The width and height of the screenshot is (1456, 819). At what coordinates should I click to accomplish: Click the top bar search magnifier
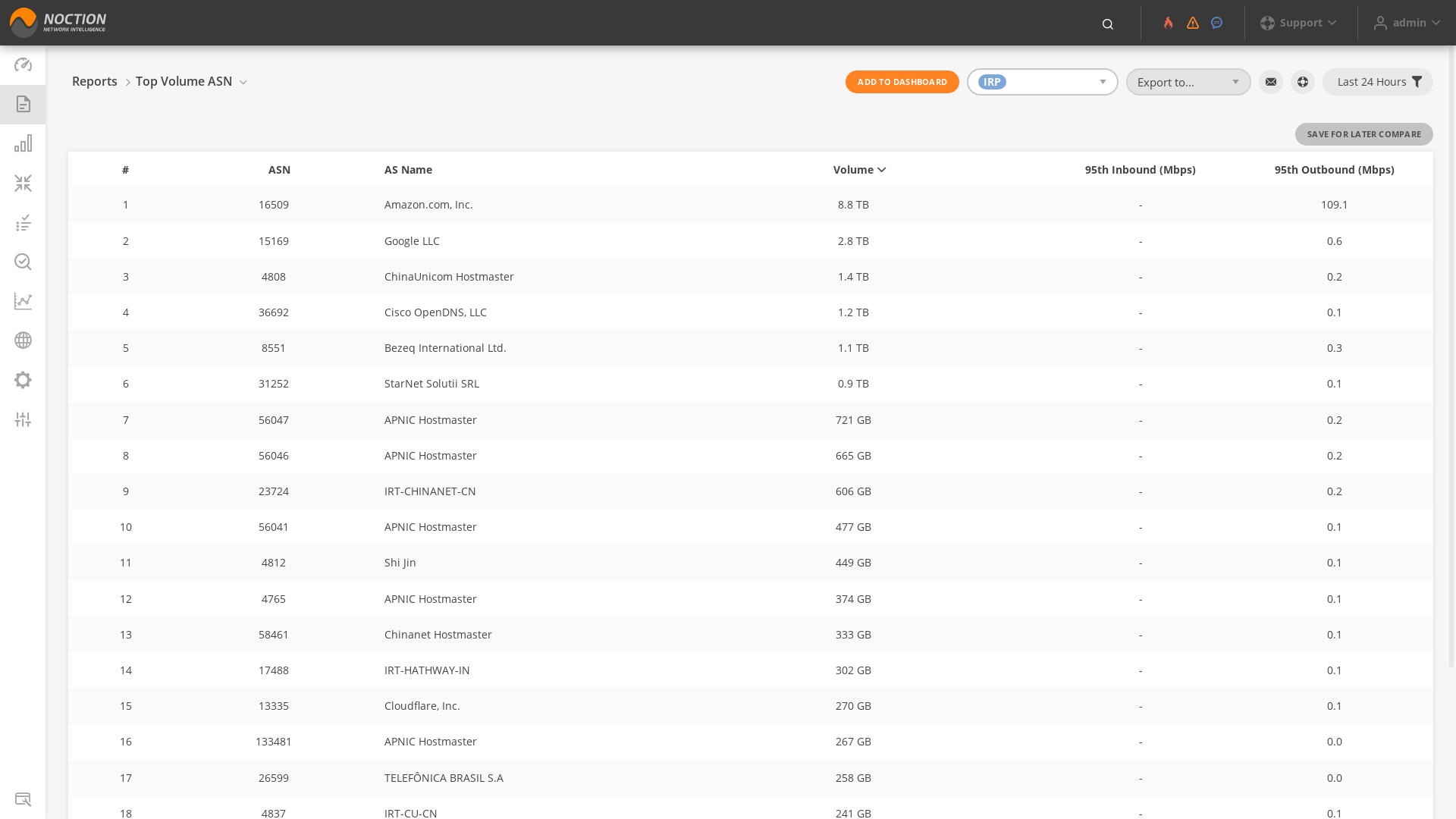pyautogui.click(x=1107, y=24)
